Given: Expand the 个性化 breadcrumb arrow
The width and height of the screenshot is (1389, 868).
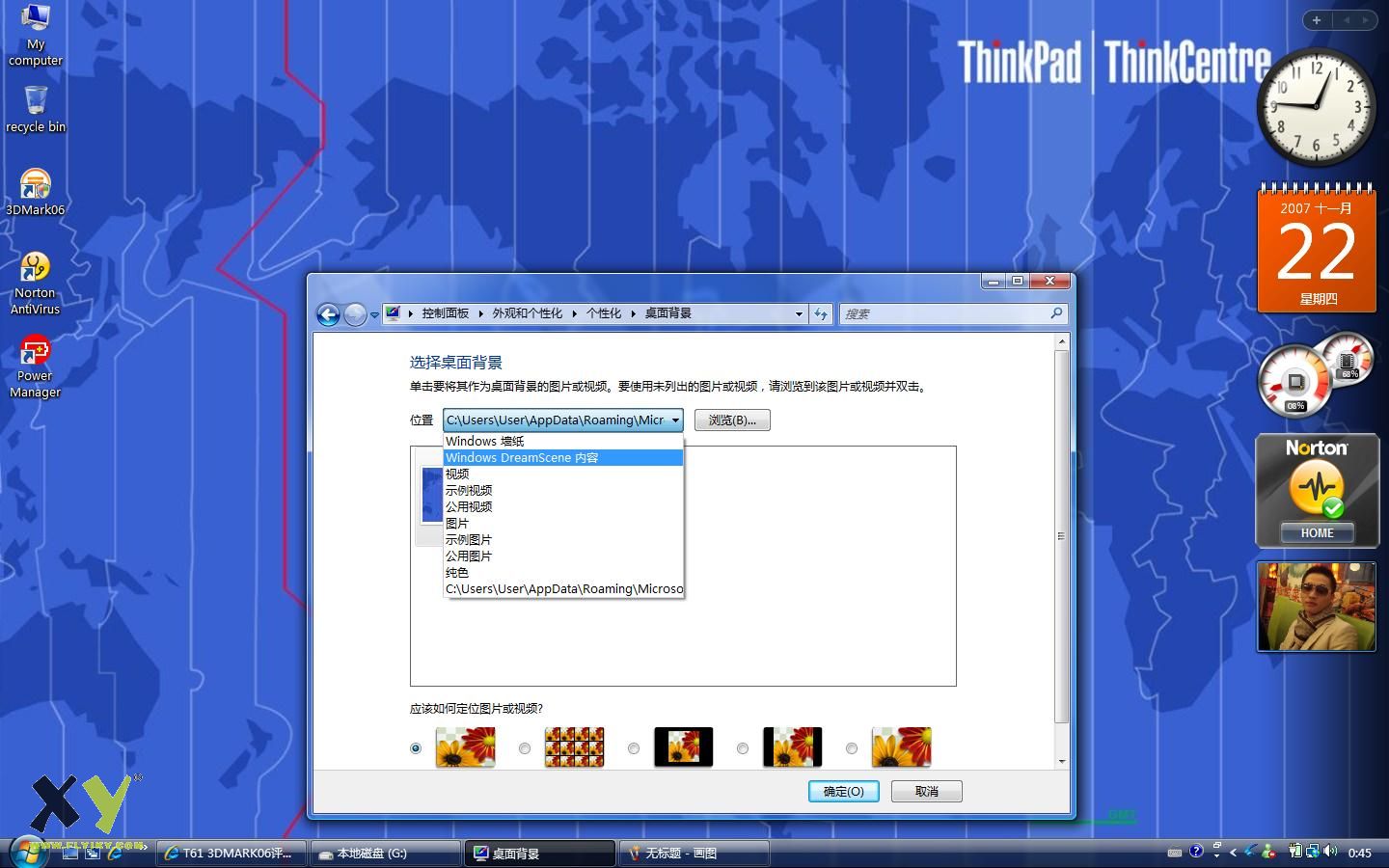Looking at the screenshot, I should tap(633, 313).
